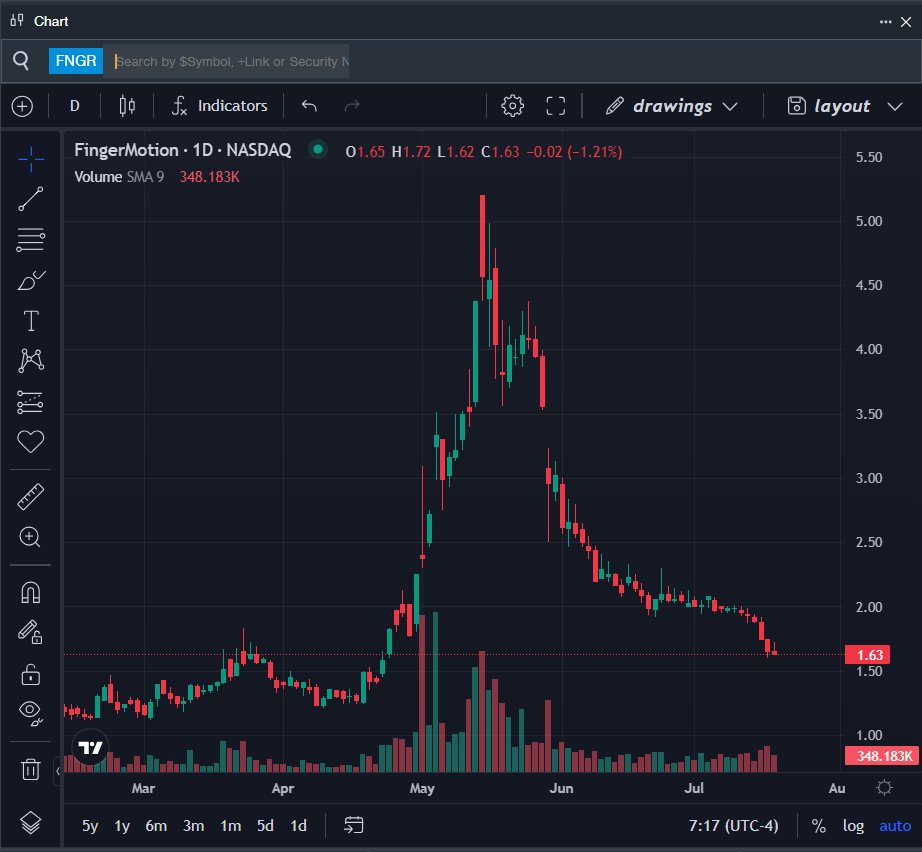922x852 pixels.
Task: Redo the chart action
Action: click(352, 106)
